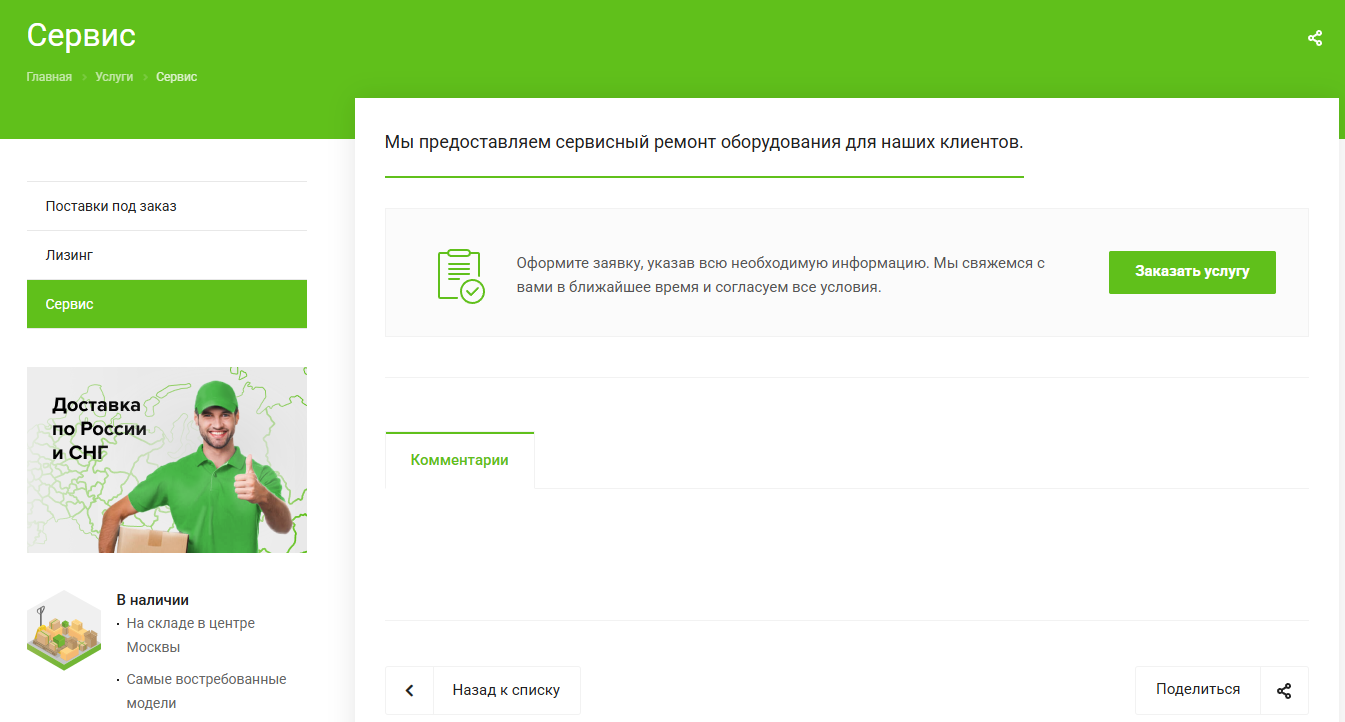Viewport: 1345px width, 722px height.
Task: Click the back arrow chevron icon
Action: coord(410,691)
